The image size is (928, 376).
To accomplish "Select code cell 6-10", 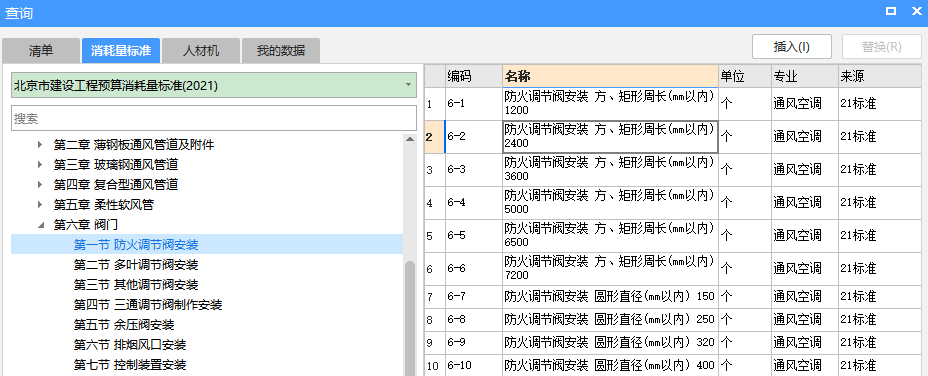I will click(473, 365).
